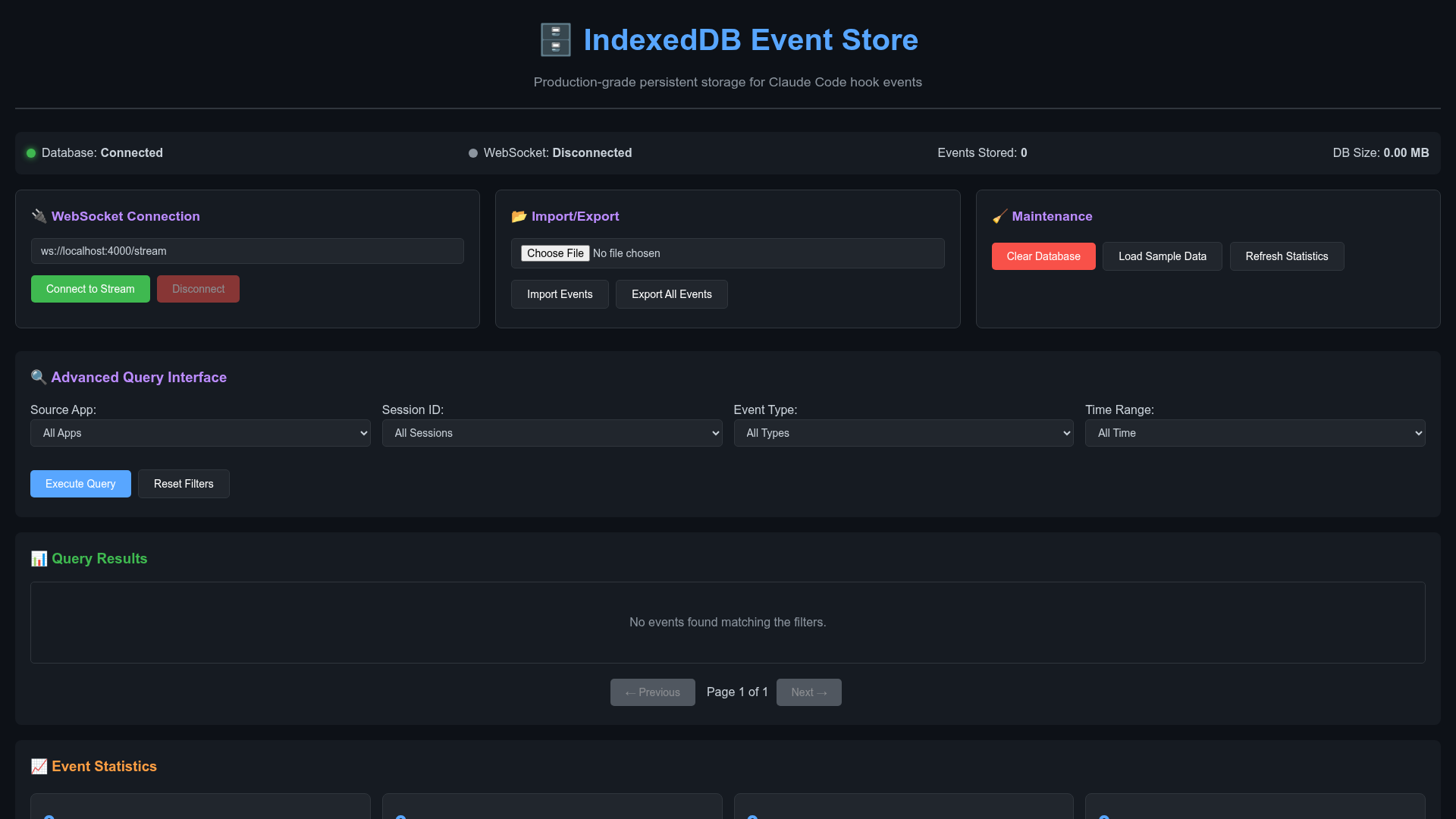The width and height of the screenshot is (1456, 819).
Task: Click the WebSocket URL input field
Action: (247, 251)
